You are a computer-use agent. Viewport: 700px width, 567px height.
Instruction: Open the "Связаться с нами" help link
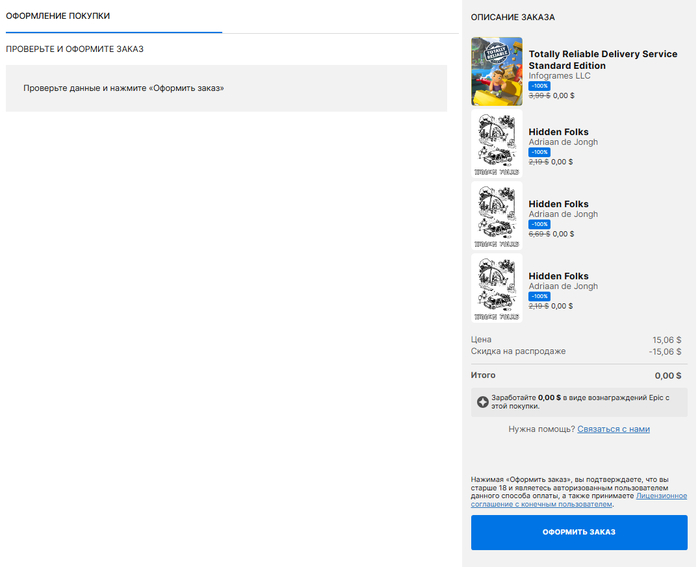(613, 429)
